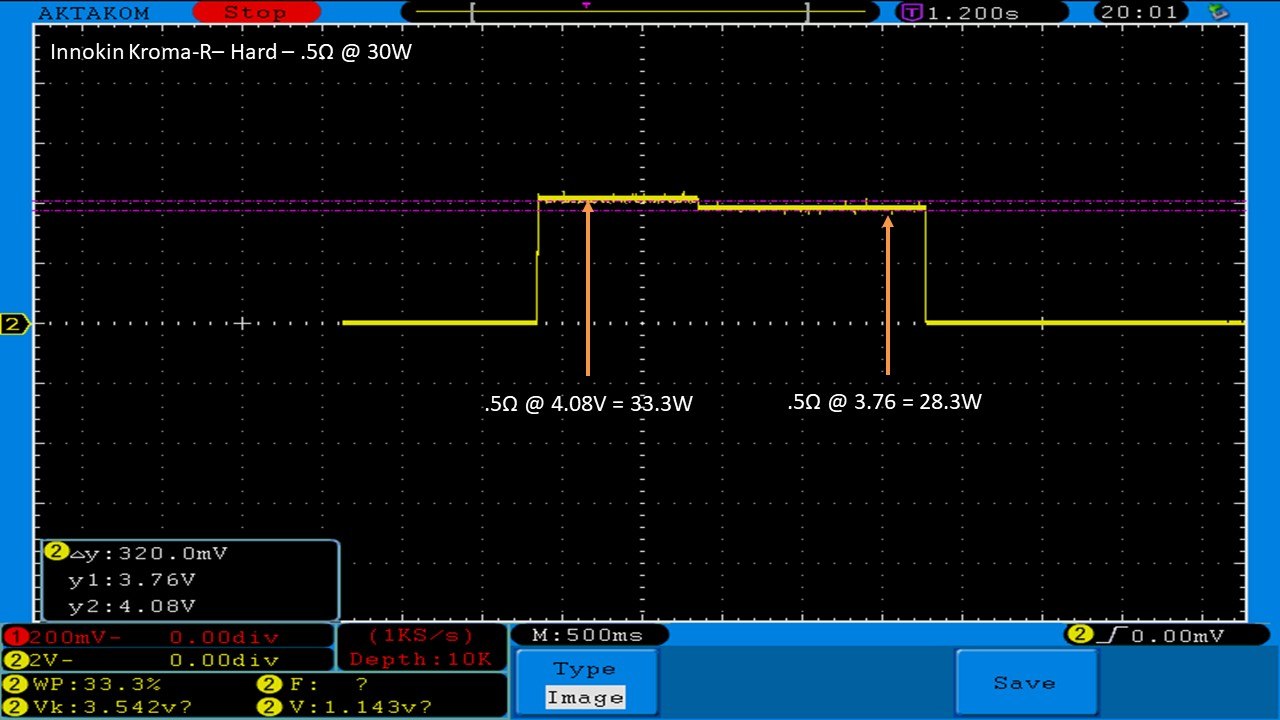Image resolution: width=1280 pixels, height=720 pixels.
Task: Click the 0.00mV trigger level readout
Action: [1175, 635]
